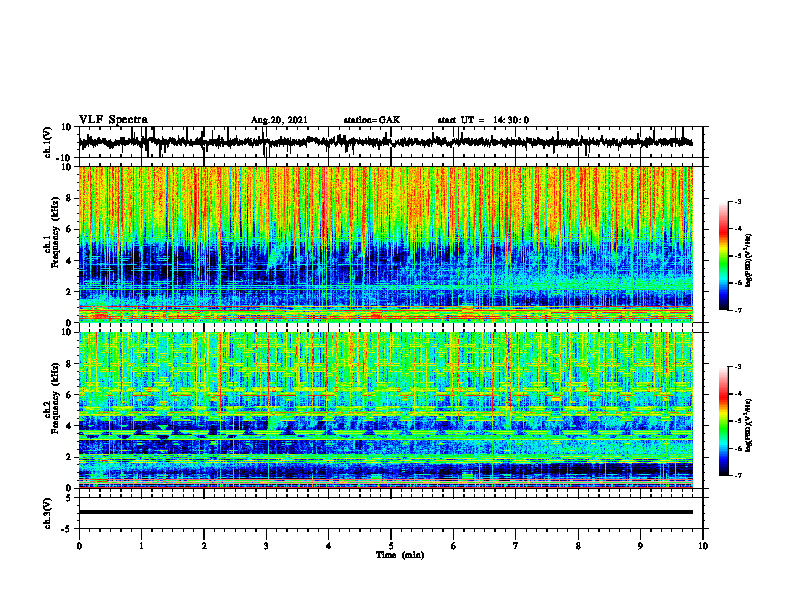The height and width of the screenshot is (612, 792).
Task: Click the ch.2 spectrogram plot area
Action: pos(385,410)
